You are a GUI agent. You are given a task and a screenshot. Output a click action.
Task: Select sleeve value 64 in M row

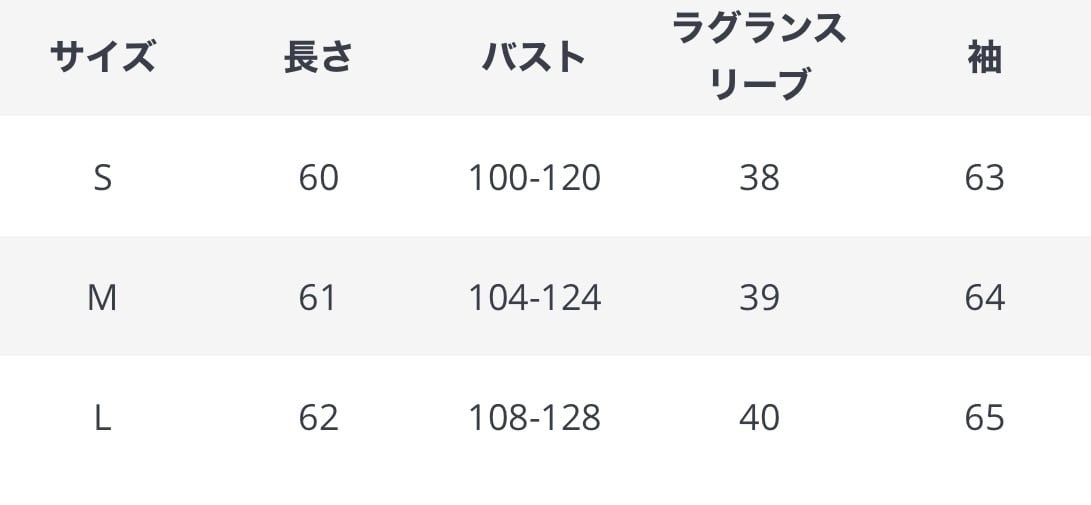click(984, 297)
